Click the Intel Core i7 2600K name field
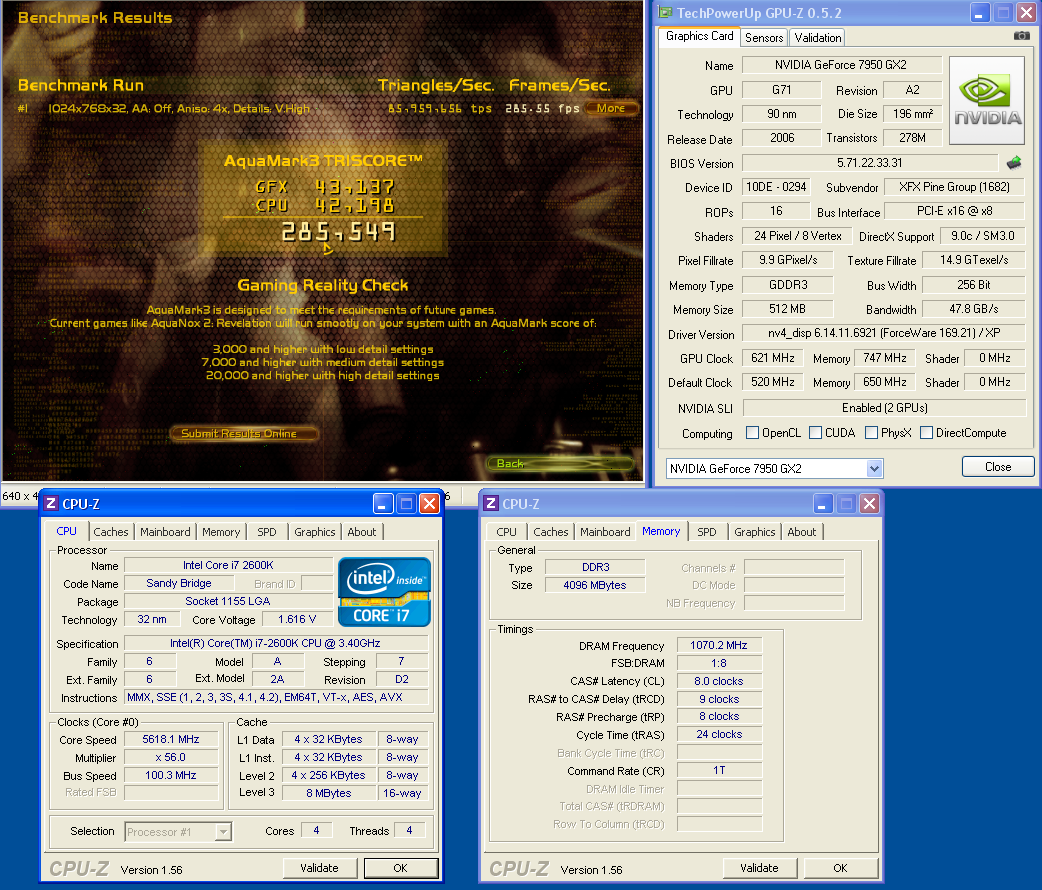Image resolution: width=1042 pixels, height=890 pixels. [228, 565]
